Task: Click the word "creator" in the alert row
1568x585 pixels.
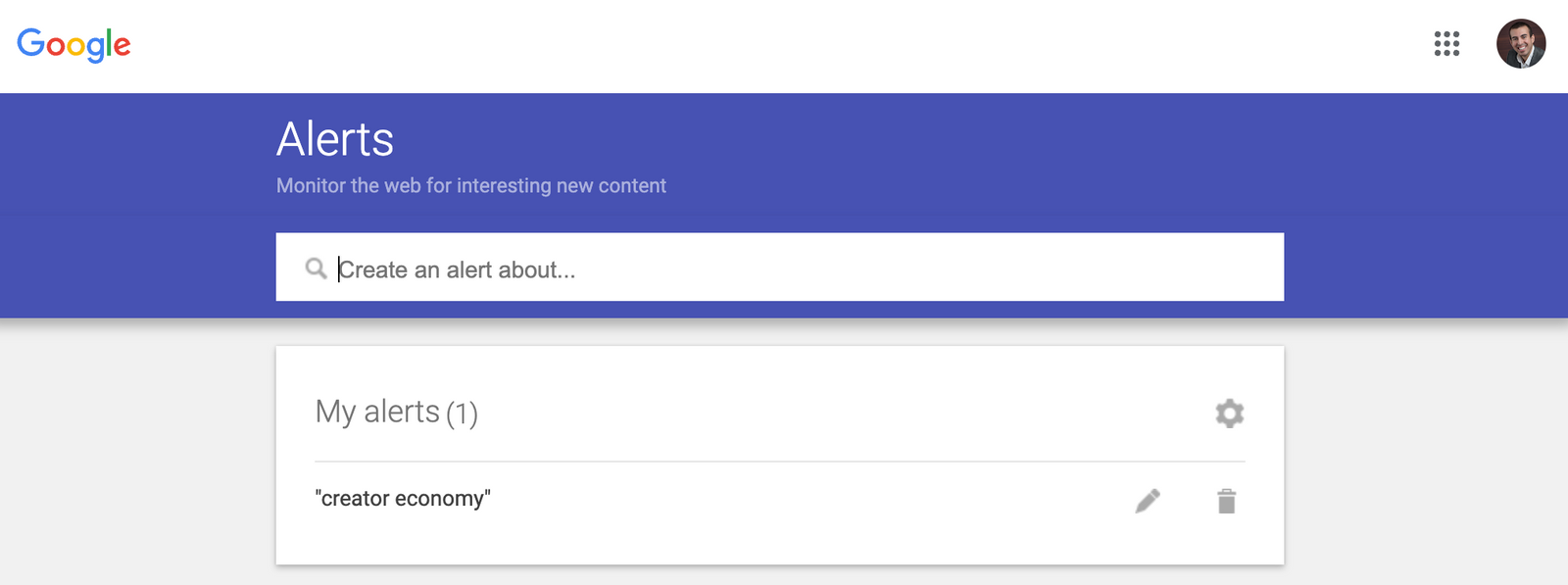Action: tap(356, 499)
